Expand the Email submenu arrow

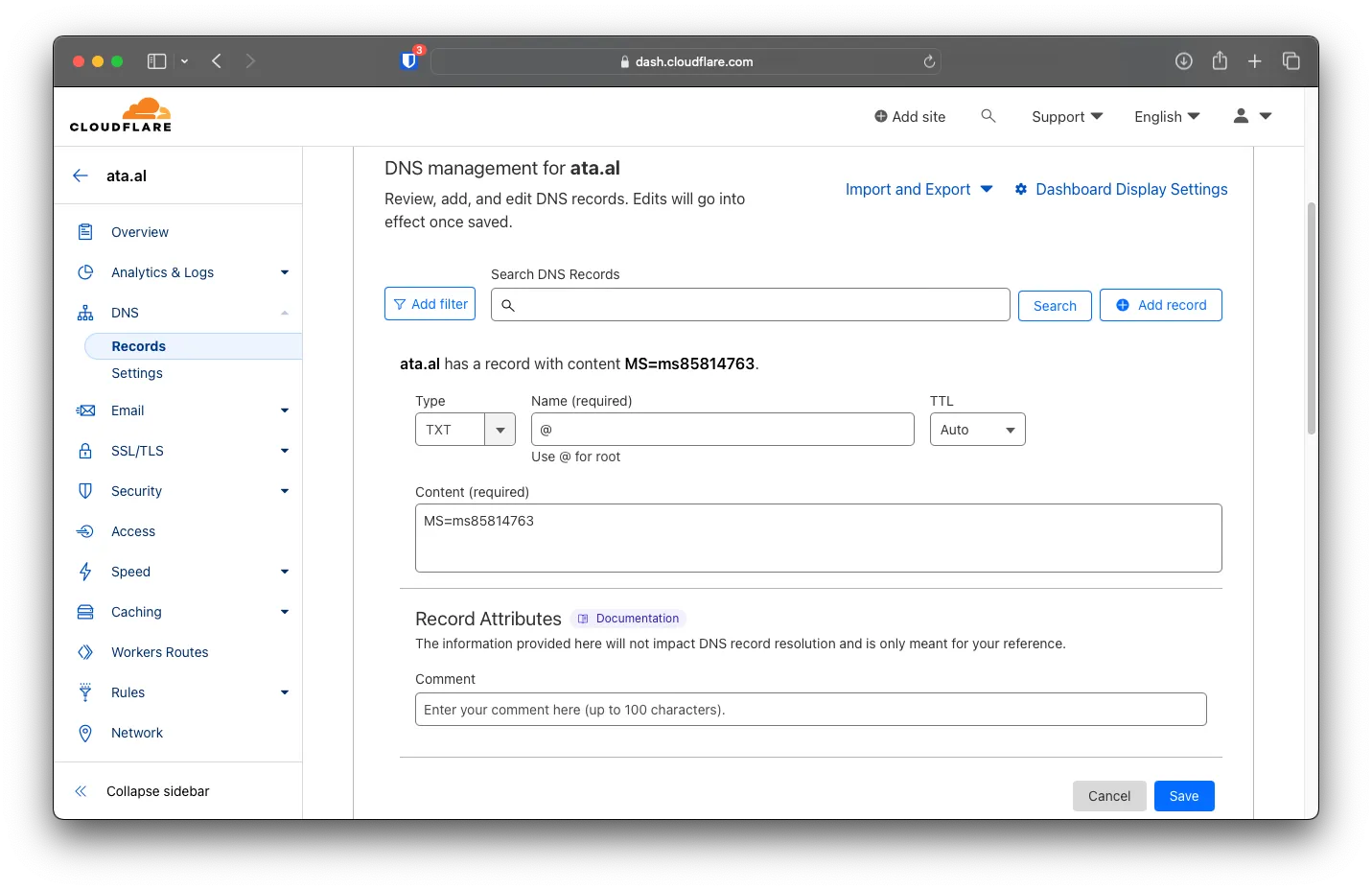[285, 410]
